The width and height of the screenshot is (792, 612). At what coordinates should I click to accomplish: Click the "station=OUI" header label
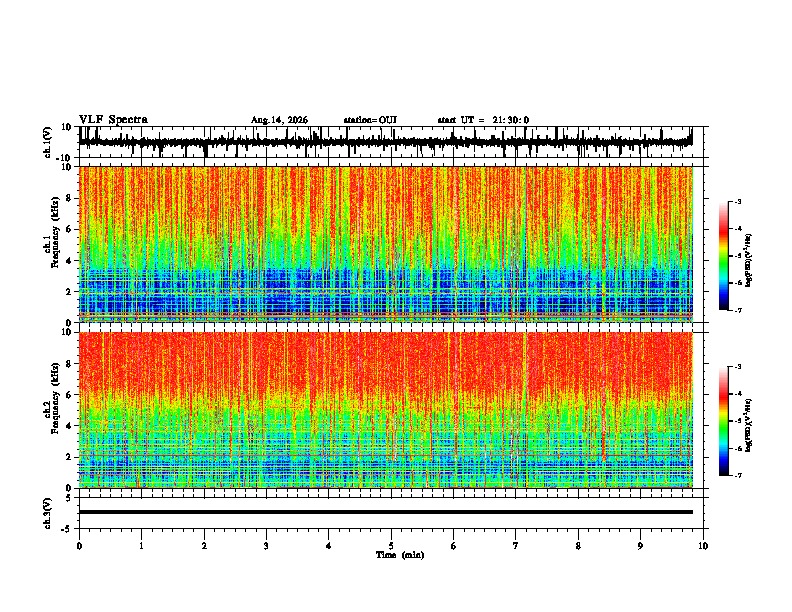370,120
